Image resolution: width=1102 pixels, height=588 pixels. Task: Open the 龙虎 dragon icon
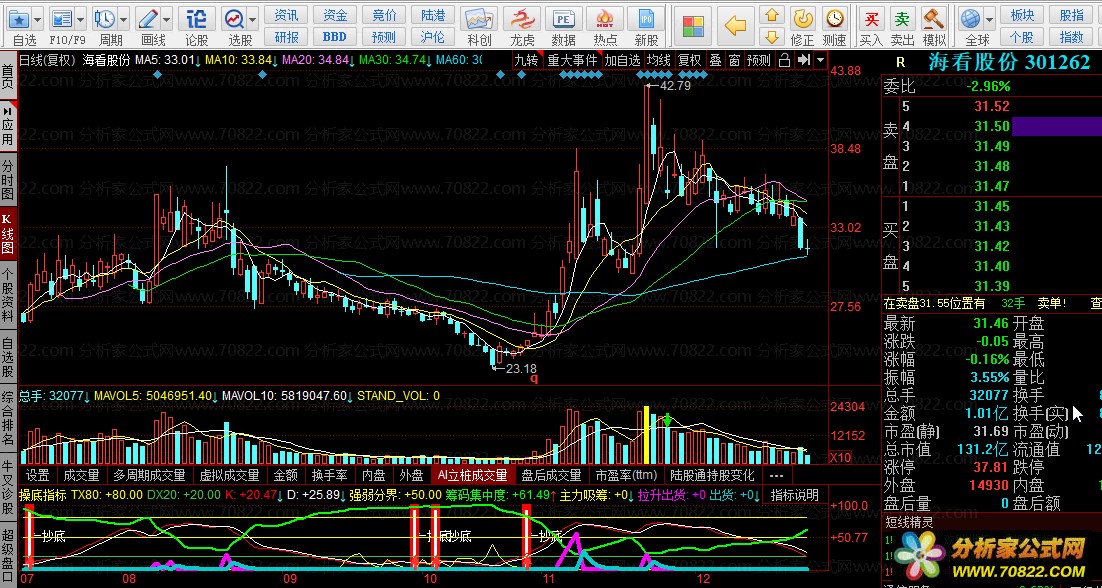click(522, 21)
